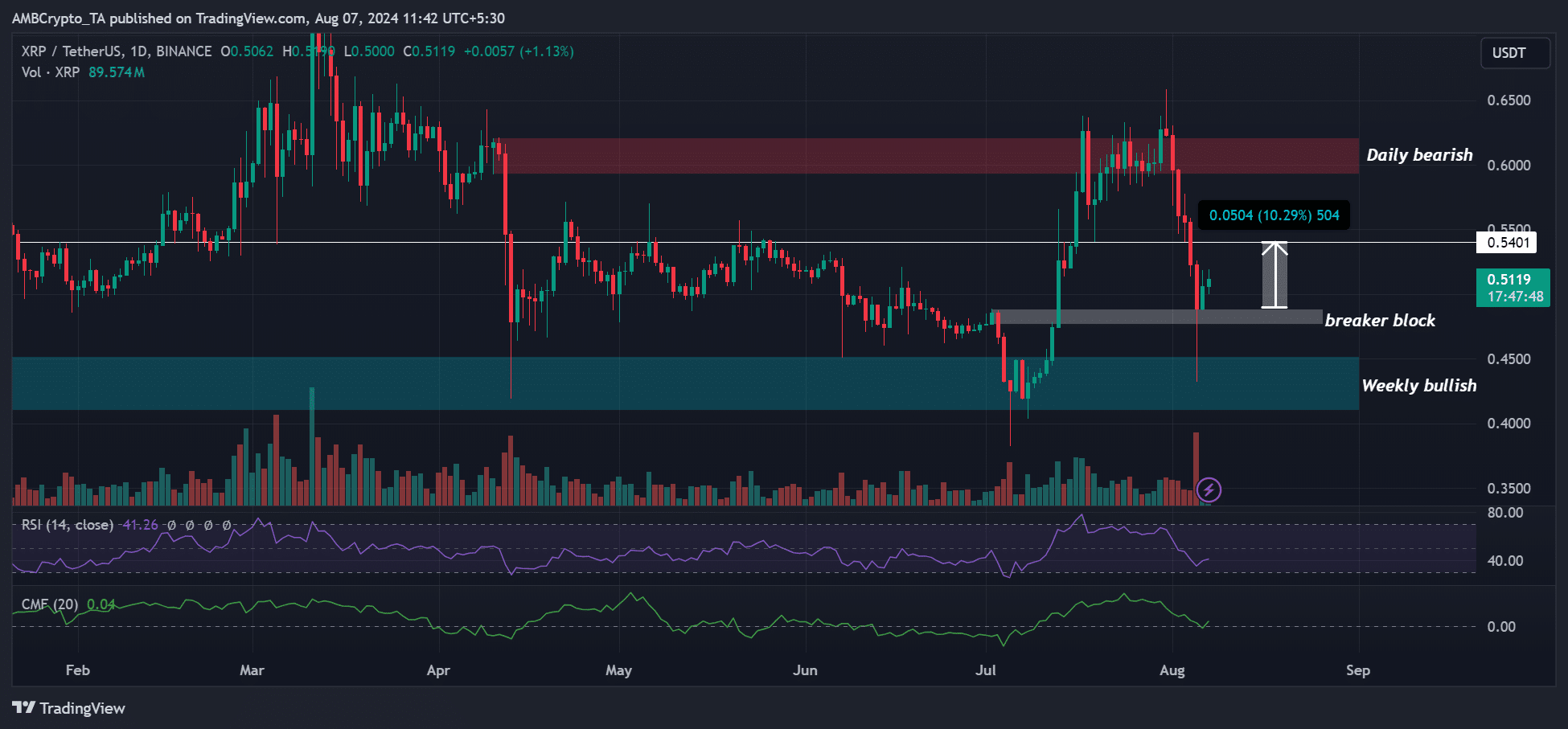Click the AMBCrypto_TA published header text
Screen dimensions: 1568x729
[259, 18]
